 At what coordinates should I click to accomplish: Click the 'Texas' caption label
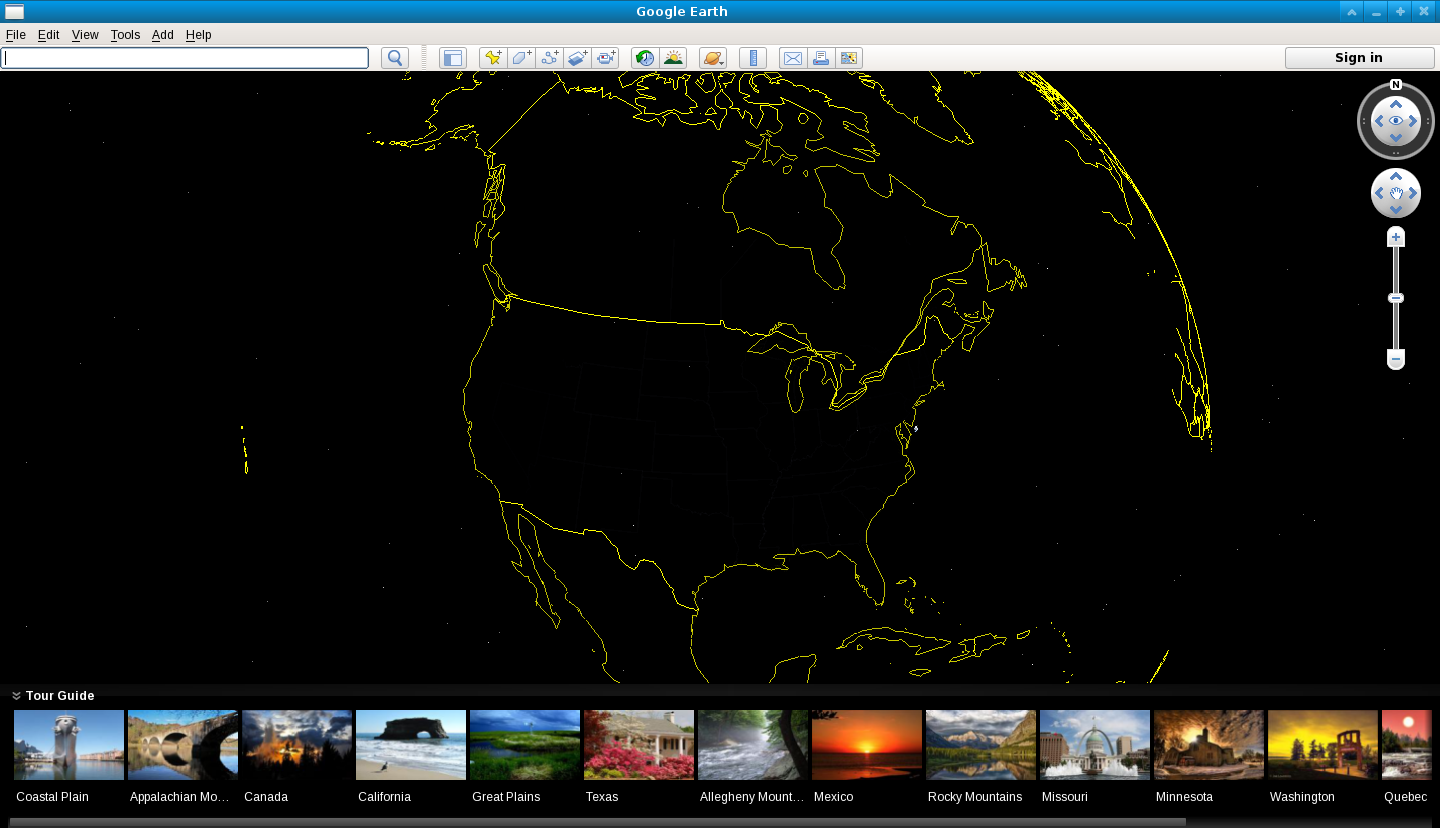point(602,797)
